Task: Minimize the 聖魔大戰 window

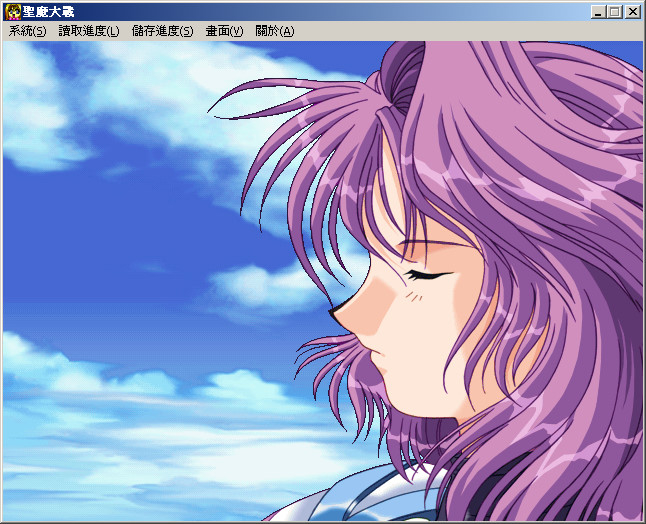Action: 598,12
